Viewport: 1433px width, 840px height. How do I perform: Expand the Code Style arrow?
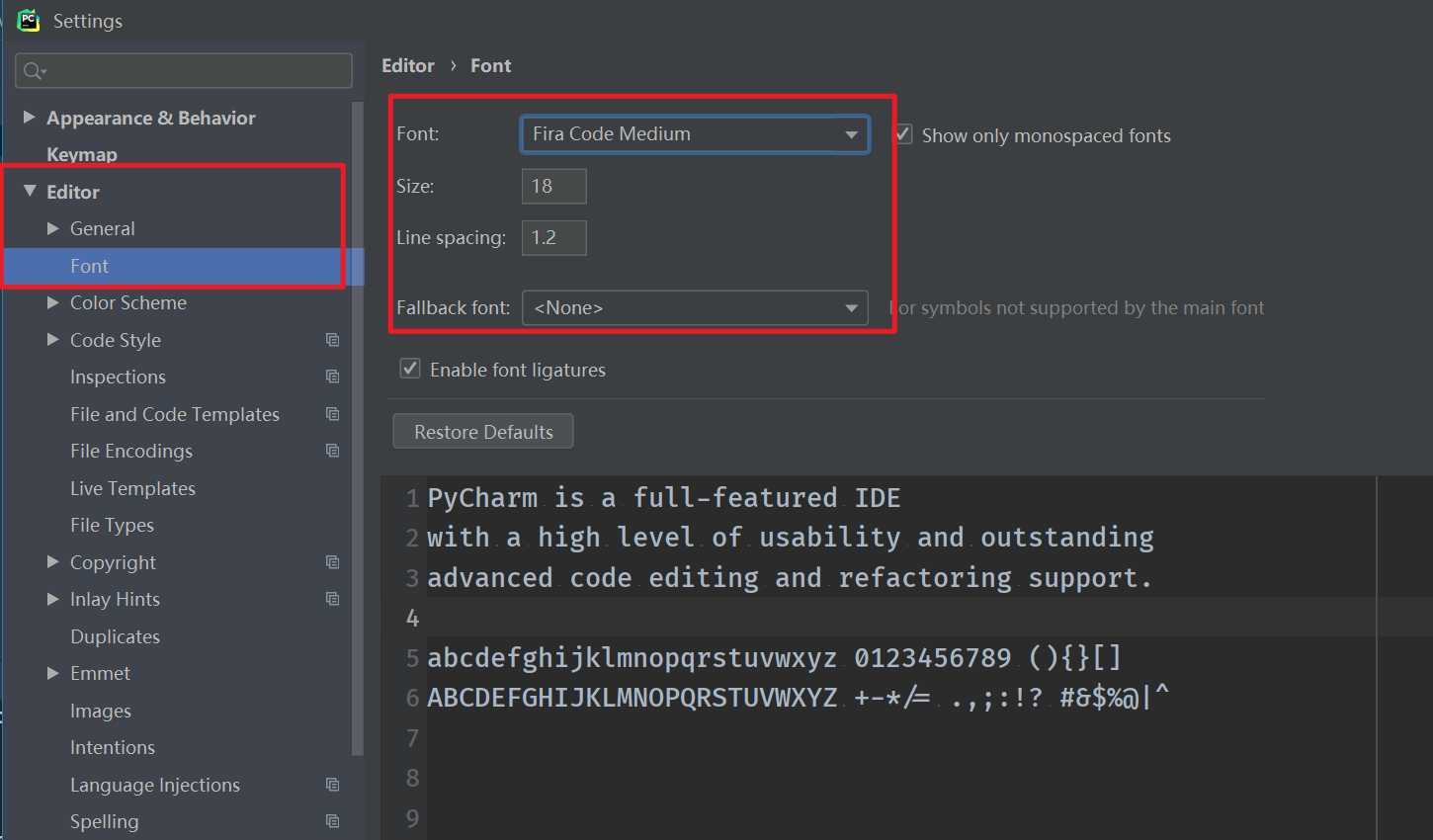pos(53,340)
